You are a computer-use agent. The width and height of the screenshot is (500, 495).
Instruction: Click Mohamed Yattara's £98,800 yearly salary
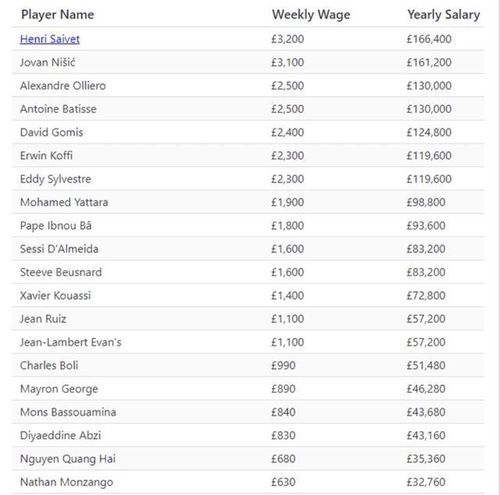(426, 202)
